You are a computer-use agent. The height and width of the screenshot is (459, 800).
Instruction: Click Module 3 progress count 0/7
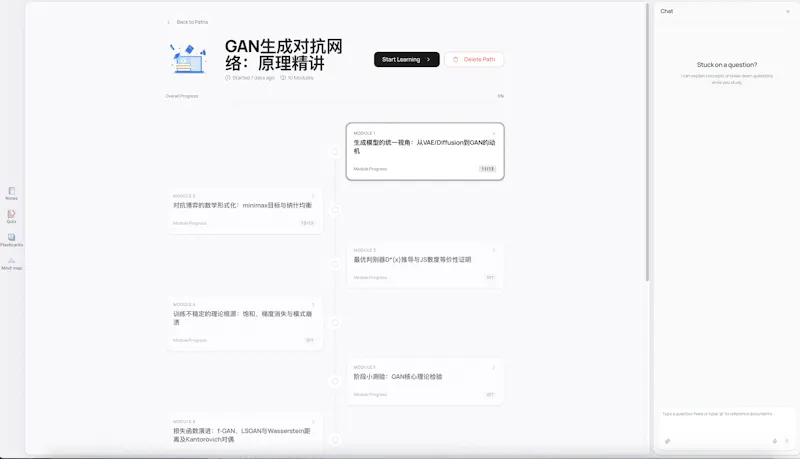click(x=490, y=277)
